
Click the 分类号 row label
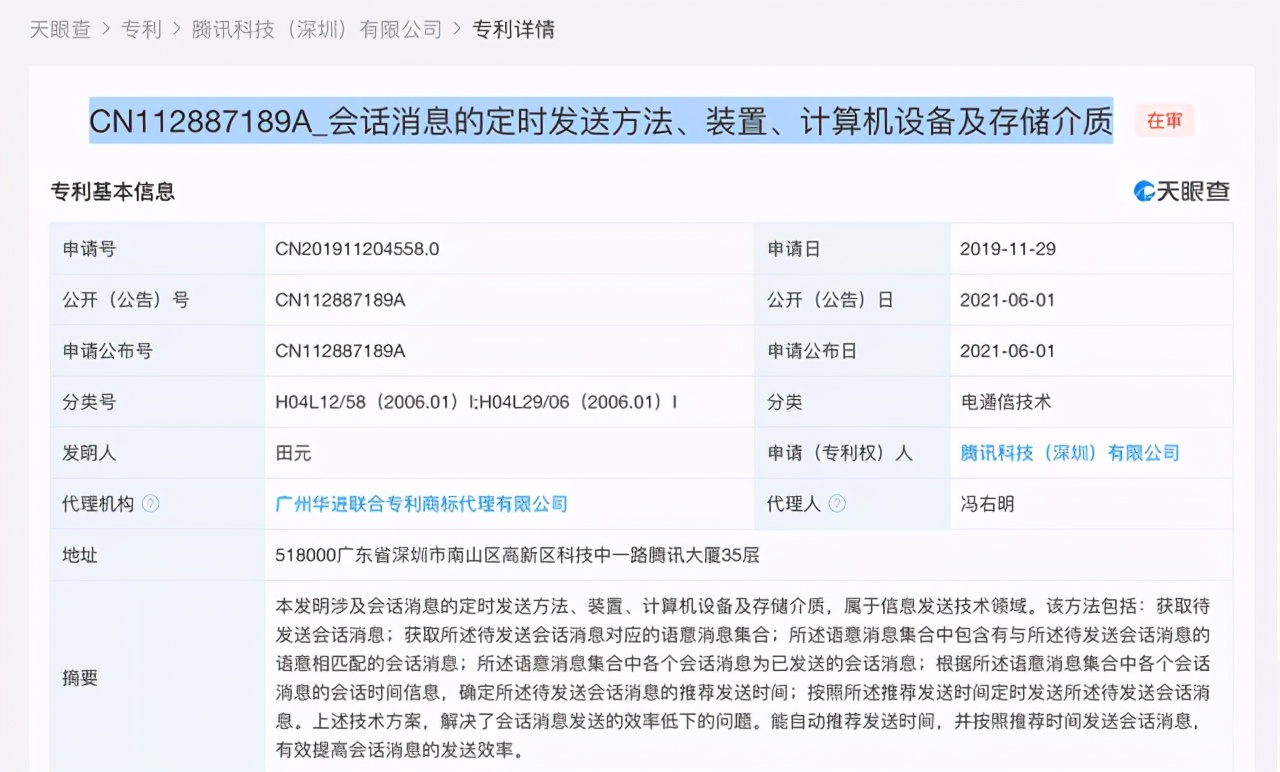pyautogui.click(x=89, y=402)
